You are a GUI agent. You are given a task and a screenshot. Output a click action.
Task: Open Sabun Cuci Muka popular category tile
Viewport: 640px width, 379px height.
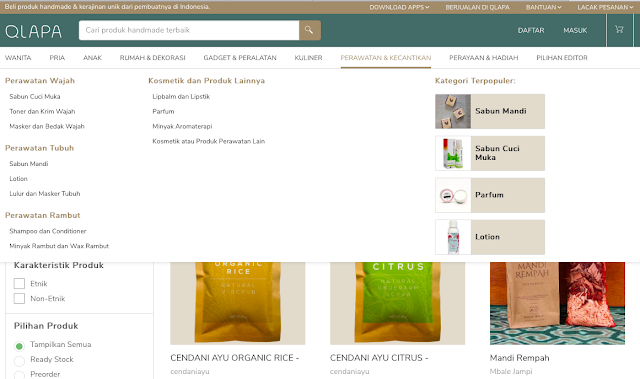[x=490, y=153]
